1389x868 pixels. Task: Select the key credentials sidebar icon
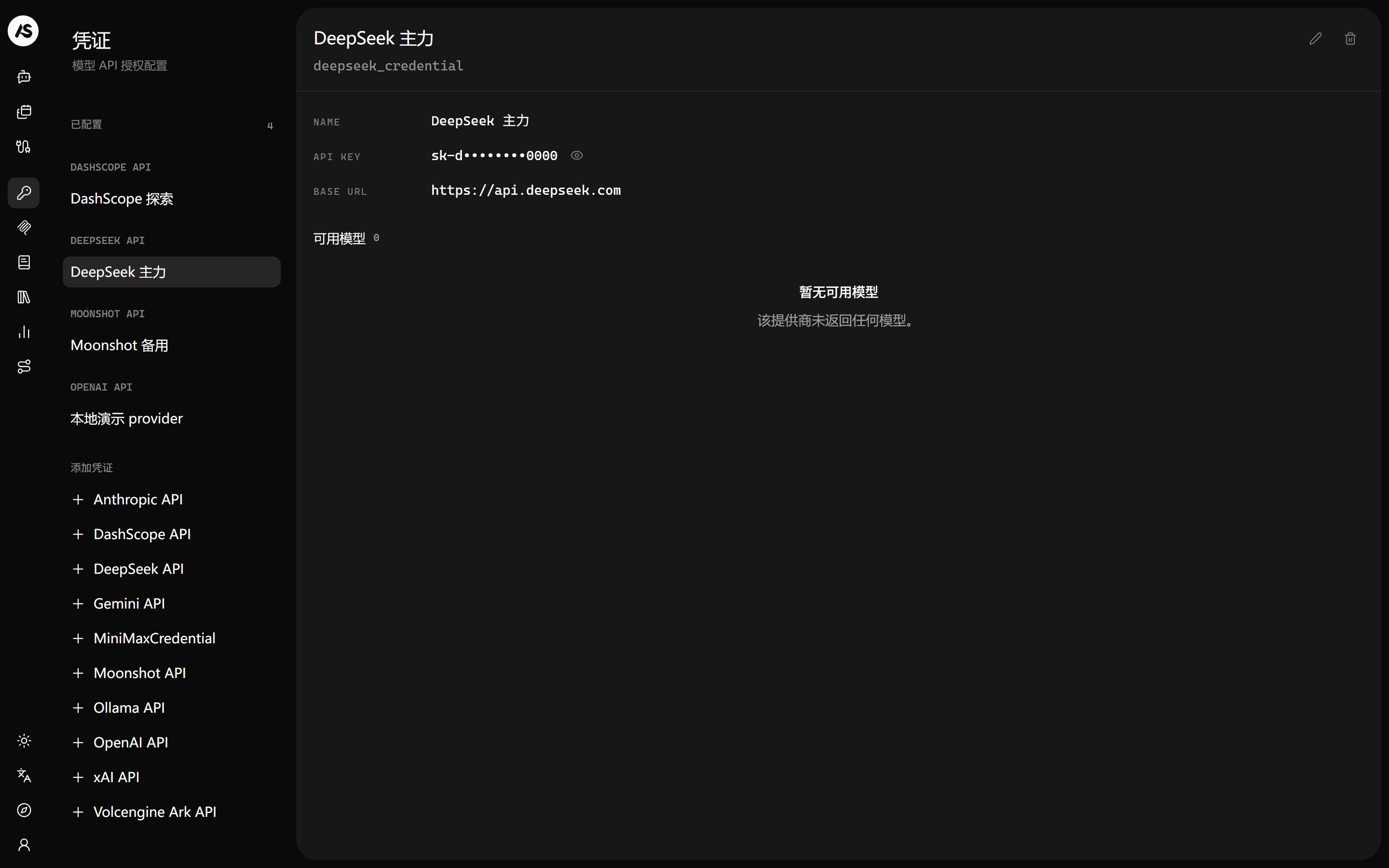(24, 193)
